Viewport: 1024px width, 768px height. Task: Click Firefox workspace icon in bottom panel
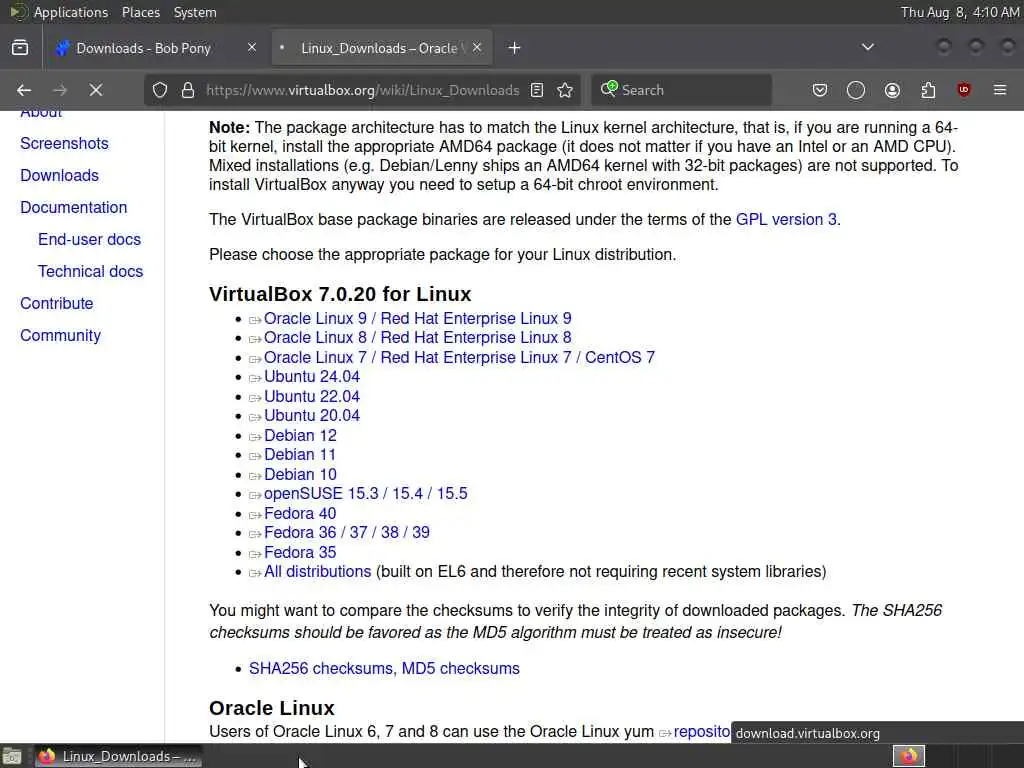pyautogui.click(x=909, y=756)
